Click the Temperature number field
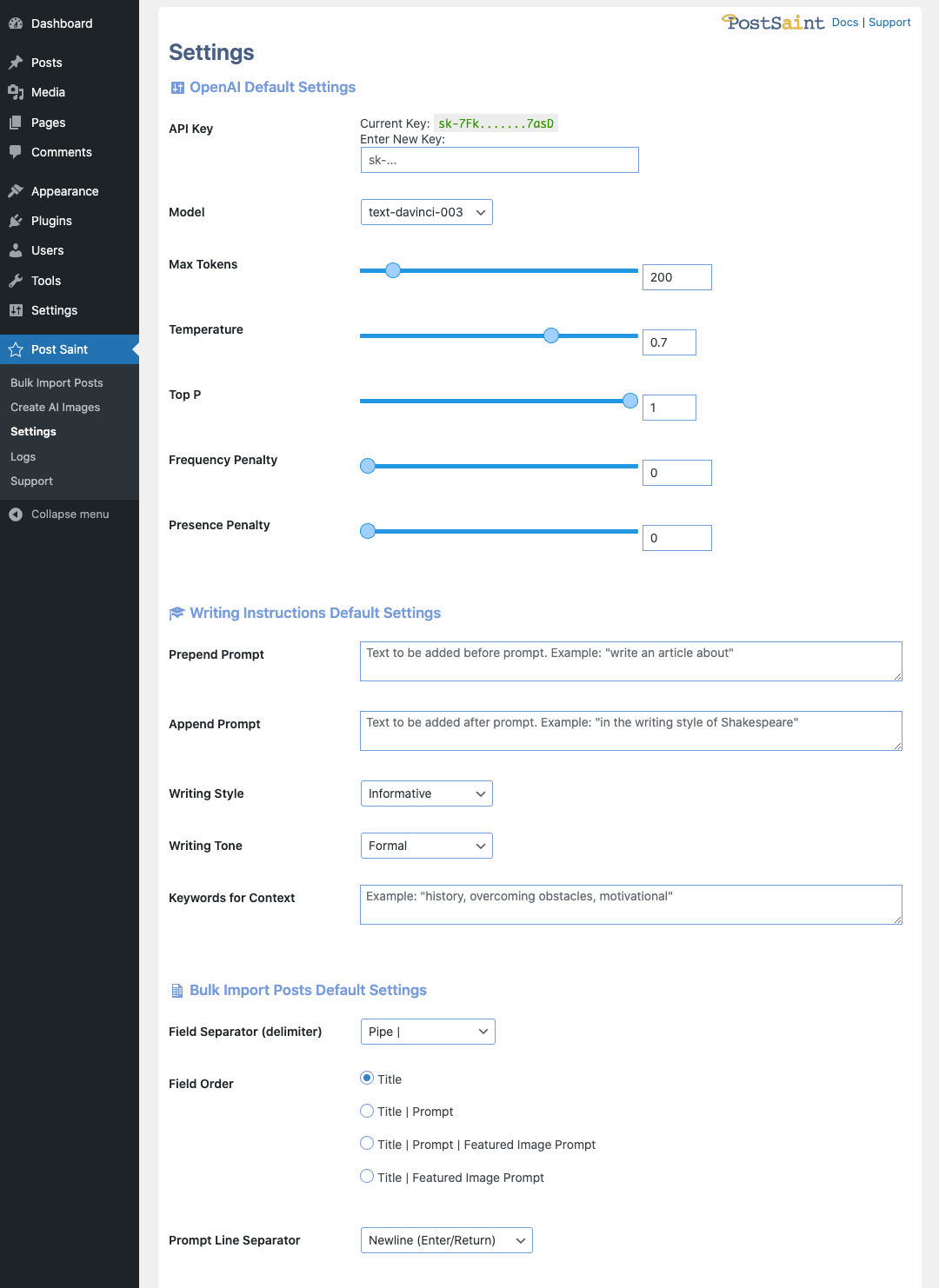Screen dimensions: 939x1288 [669, 342]
